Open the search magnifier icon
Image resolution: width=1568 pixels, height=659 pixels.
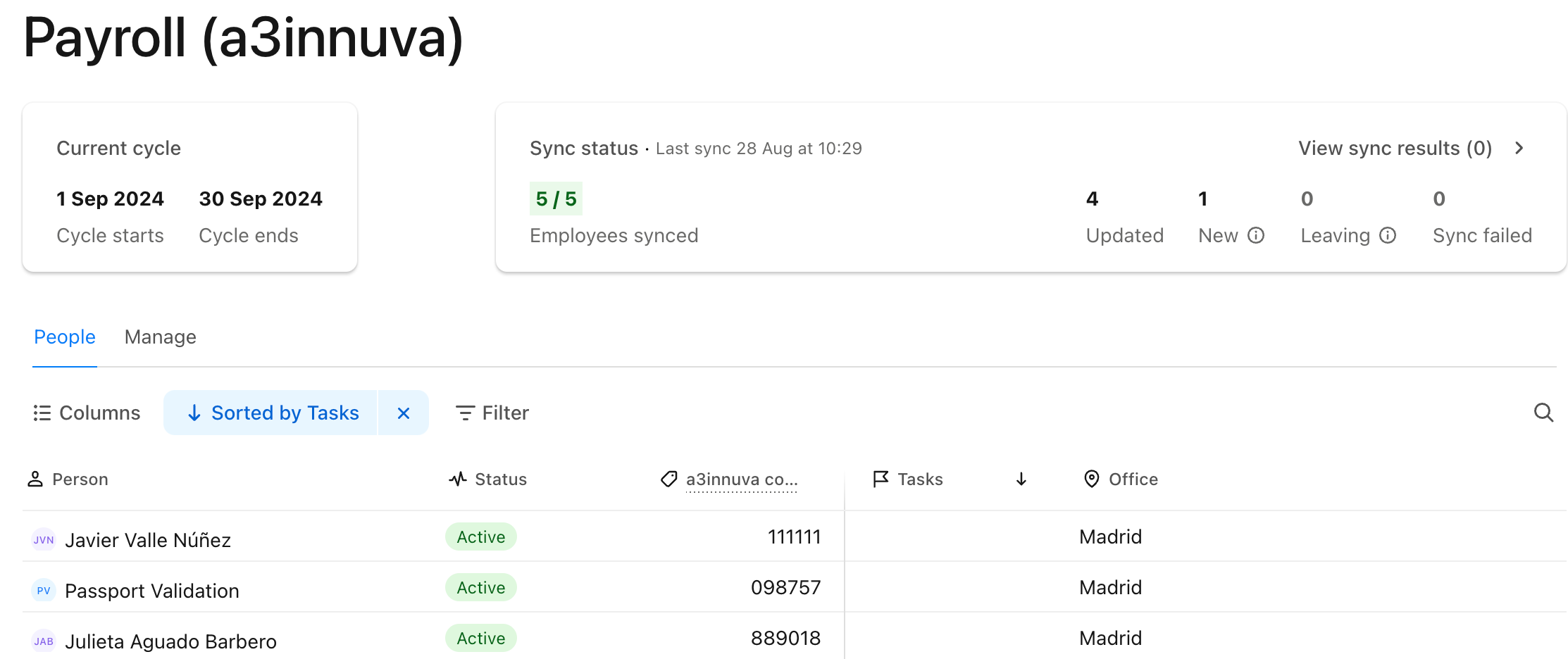click(x=1543, y=413)
